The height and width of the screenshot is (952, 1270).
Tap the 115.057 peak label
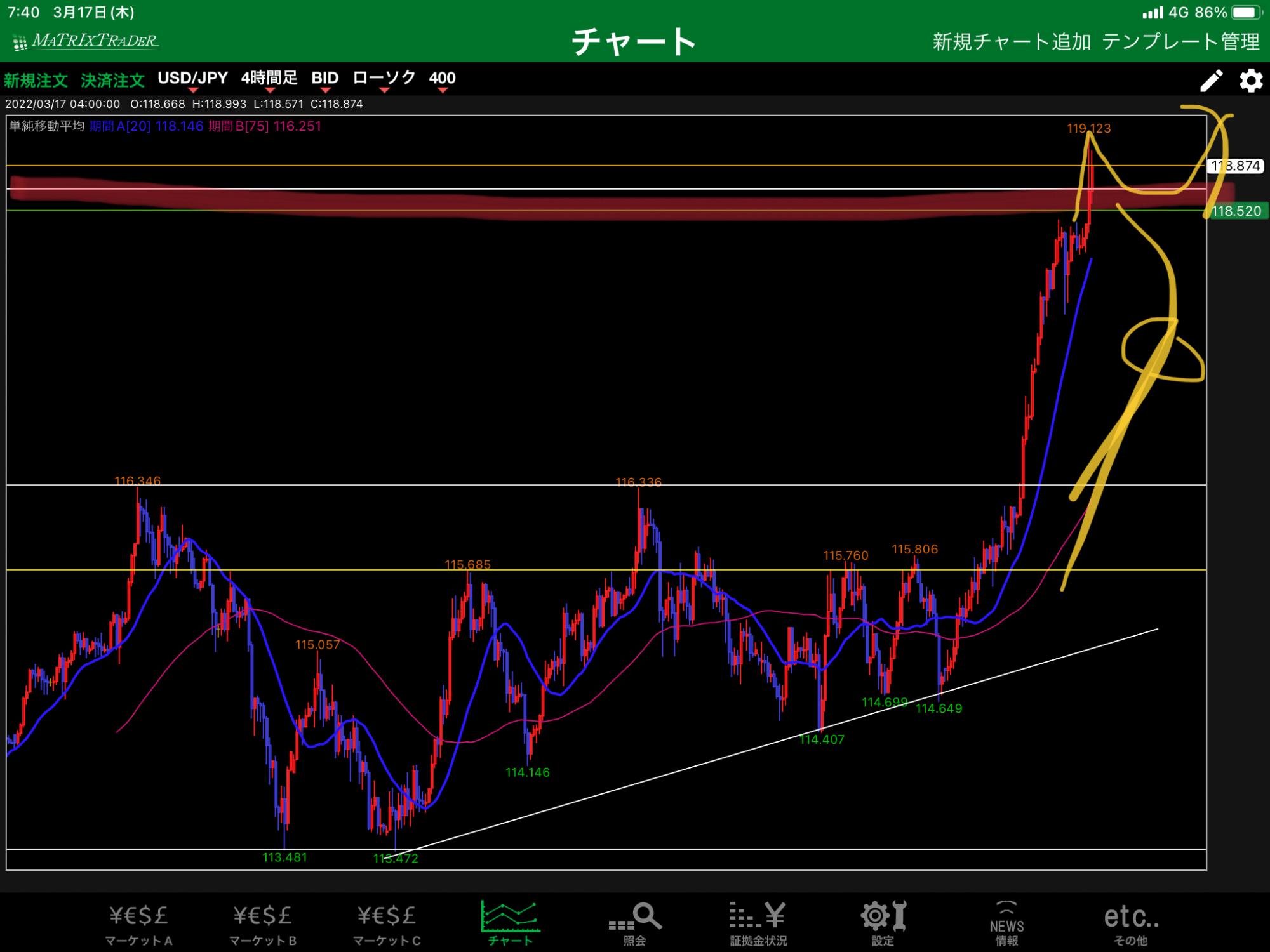point(317,645)
